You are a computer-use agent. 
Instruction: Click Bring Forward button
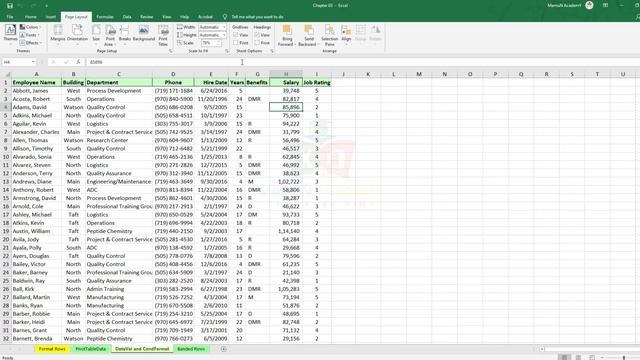(287, 35)
